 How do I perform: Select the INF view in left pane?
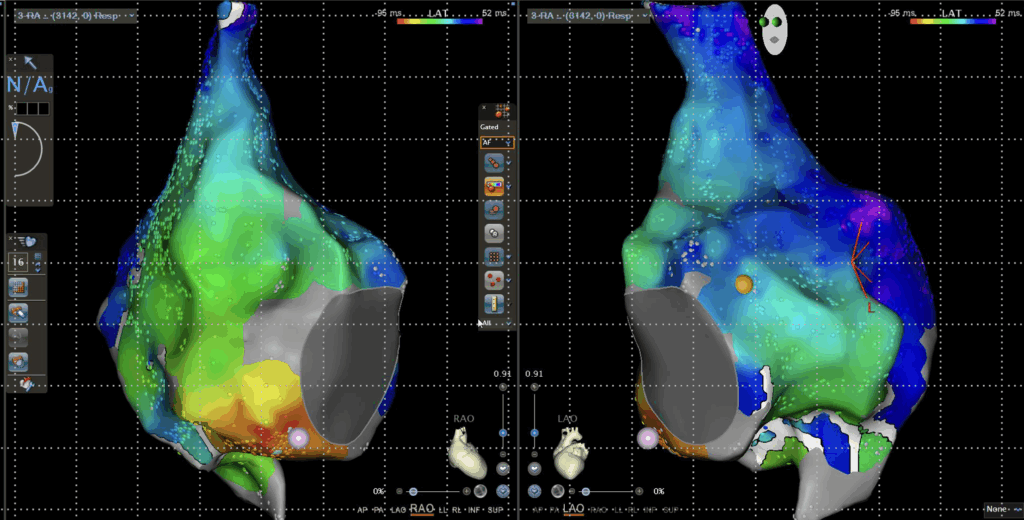tap(476, 510)
